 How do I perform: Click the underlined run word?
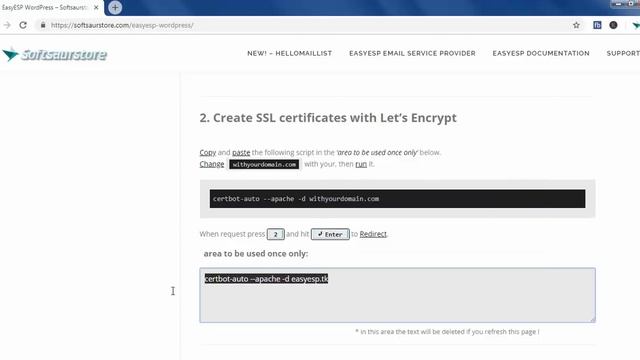click(361, 164)
